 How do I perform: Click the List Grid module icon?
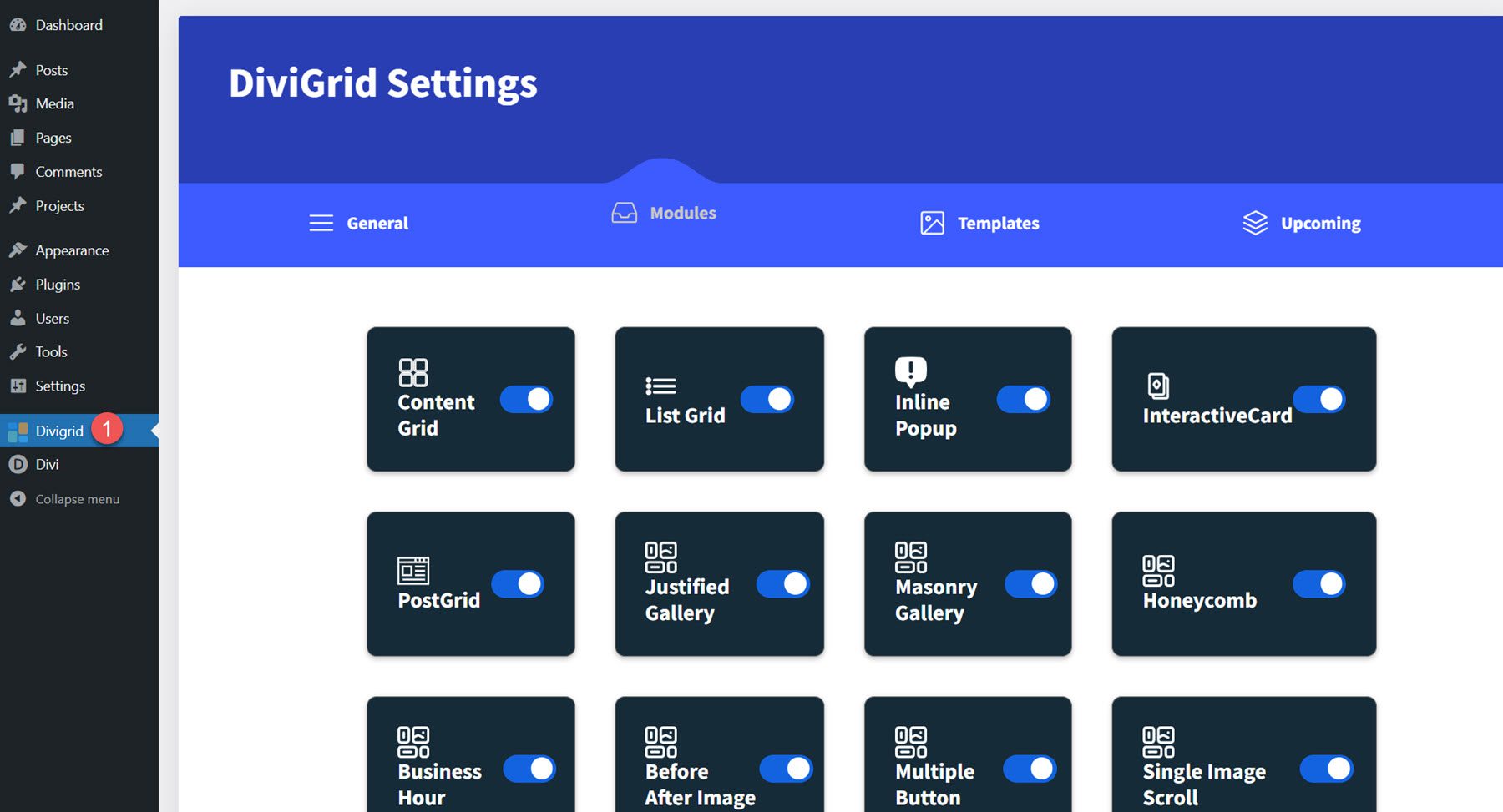pos(660,386)
